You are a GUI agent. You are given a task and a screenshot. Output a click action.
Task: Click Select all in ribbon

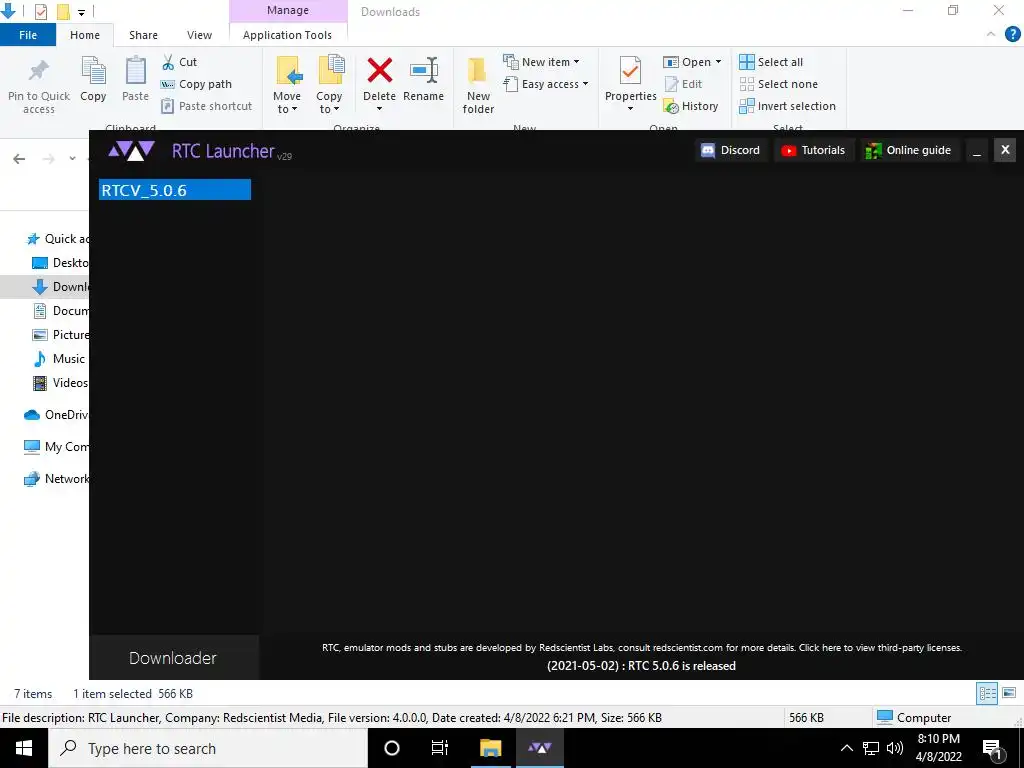pos(771,62)
